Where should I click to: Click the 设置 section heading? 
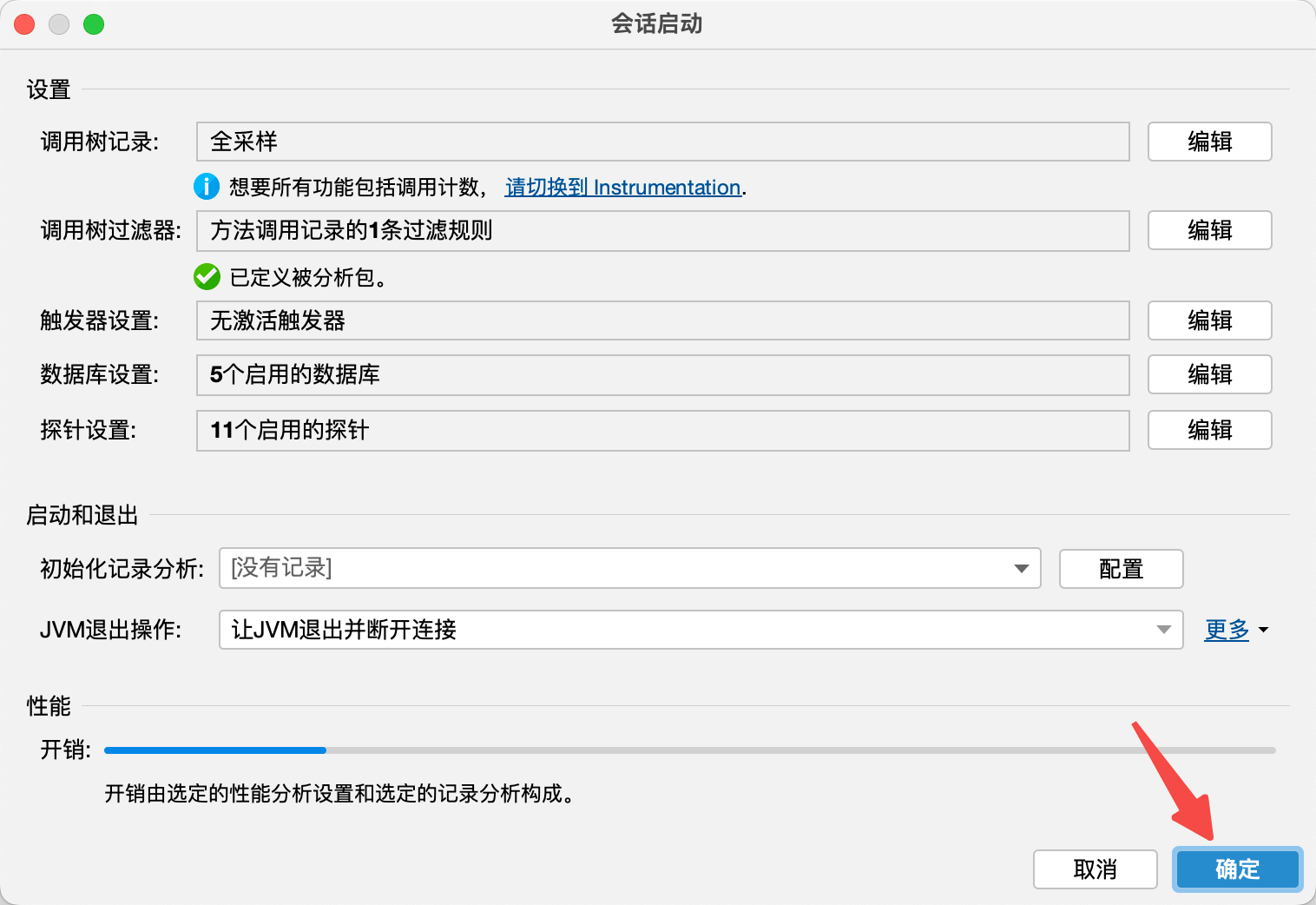coord(49,90)
